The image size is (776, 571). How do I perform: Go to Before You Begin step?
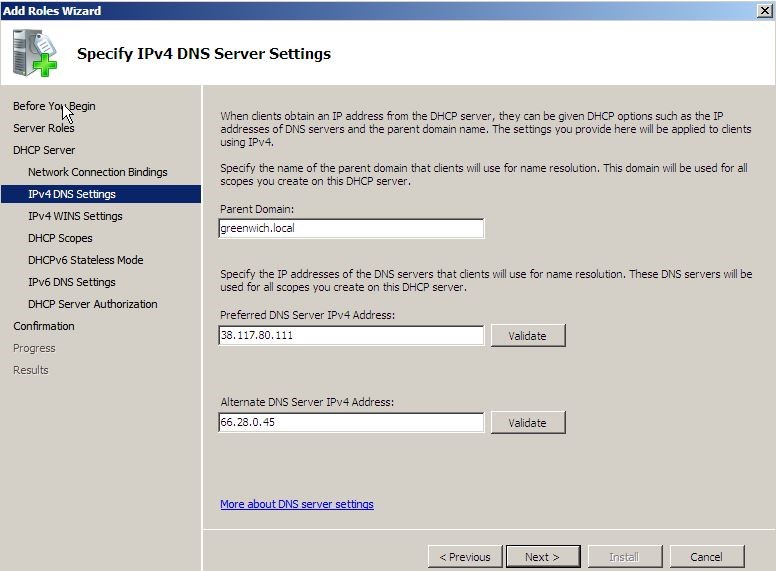54,106
